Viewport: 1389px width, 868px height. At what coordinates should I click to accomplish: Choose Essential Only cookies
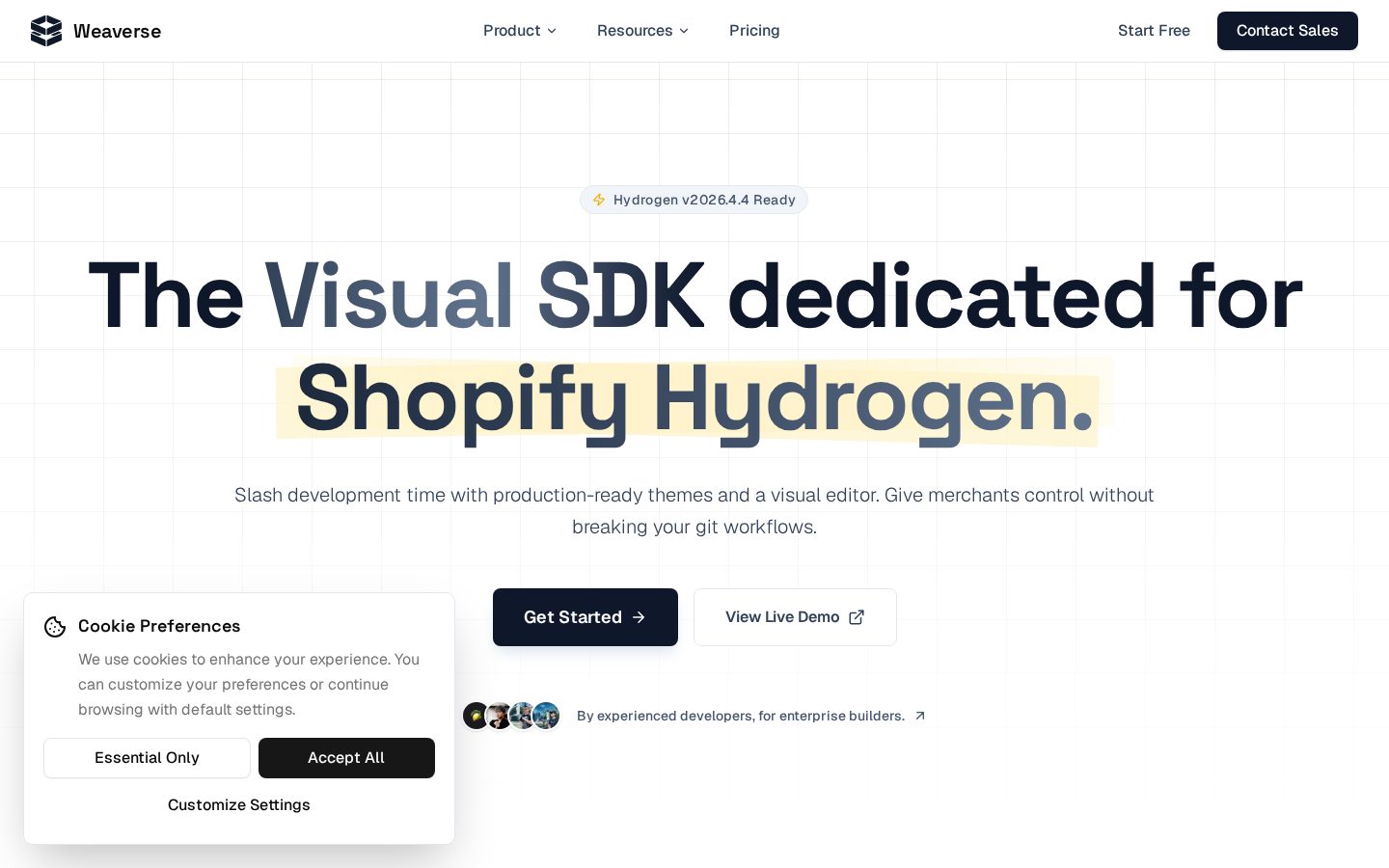[x=147, y=758]
